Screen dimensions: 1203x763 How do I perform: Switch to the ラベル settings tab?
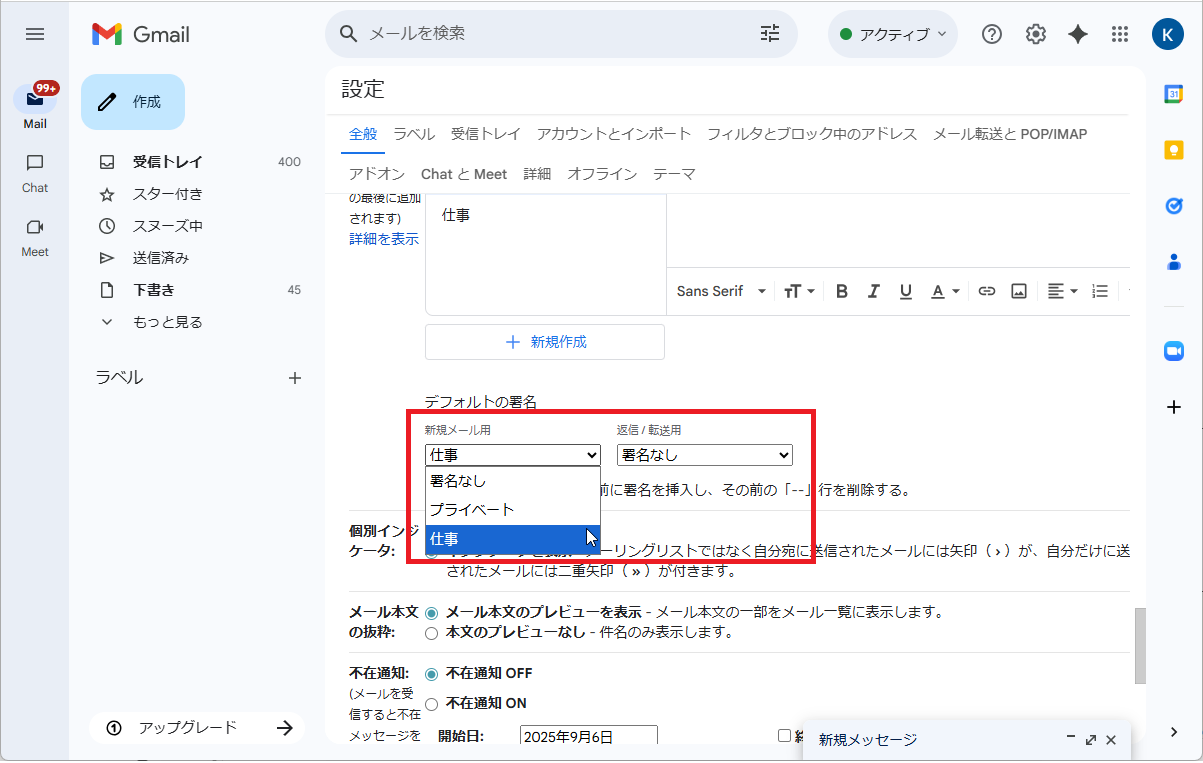click(413, 133)
